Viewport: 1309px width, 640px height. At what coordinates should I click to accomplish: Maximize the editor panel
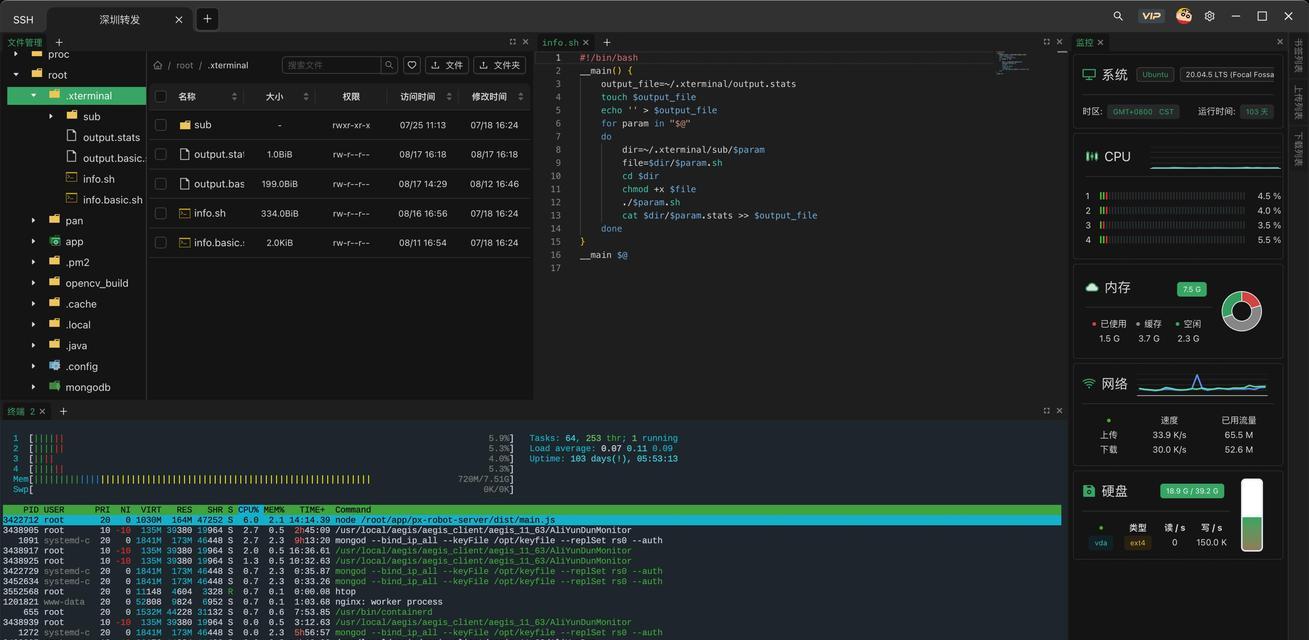pyautogui.click(x=1047, y=42)
